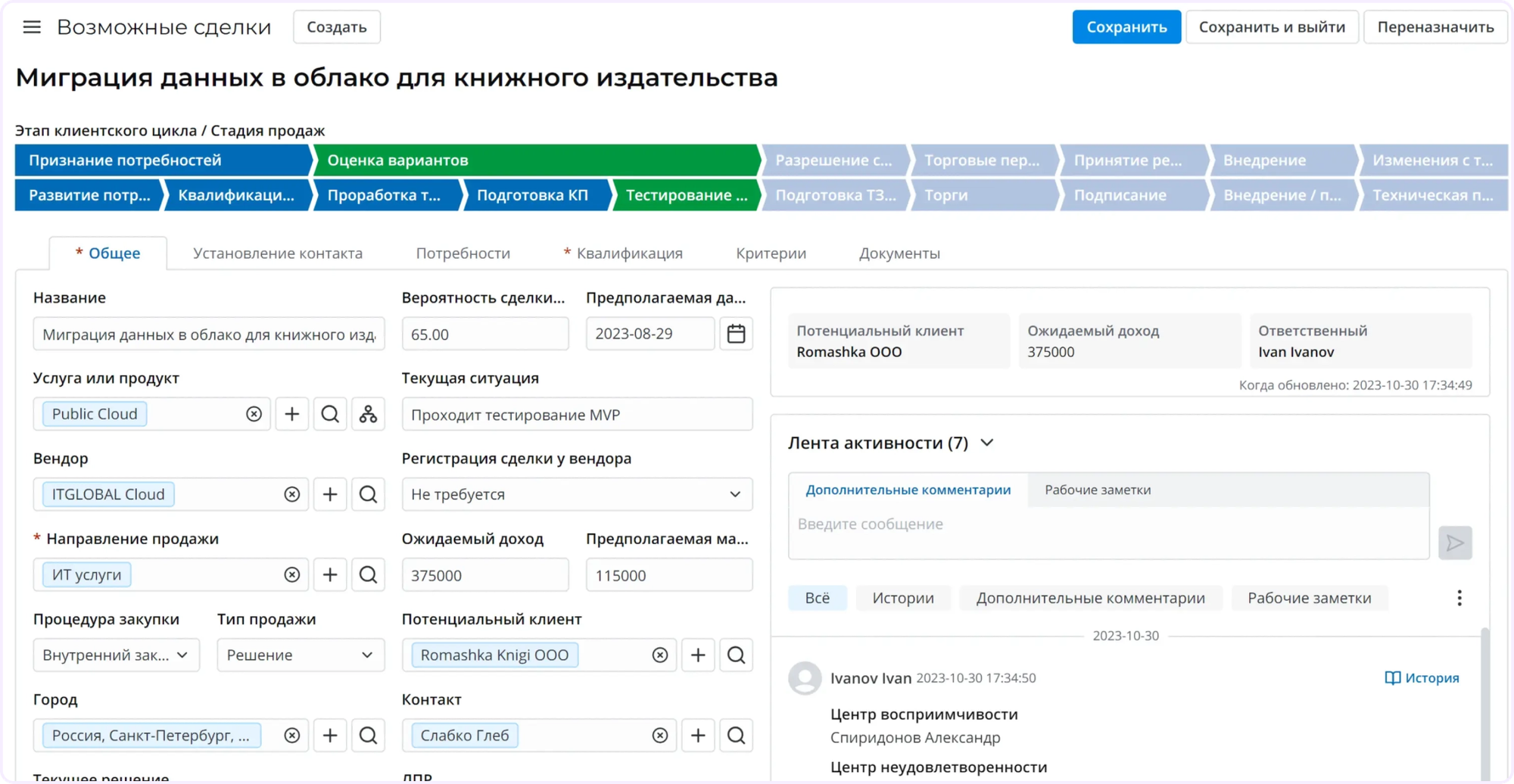This screenshot has height=784, width=1514.
Task: Select the Подготовка КП sales stage
Action: 535,195
